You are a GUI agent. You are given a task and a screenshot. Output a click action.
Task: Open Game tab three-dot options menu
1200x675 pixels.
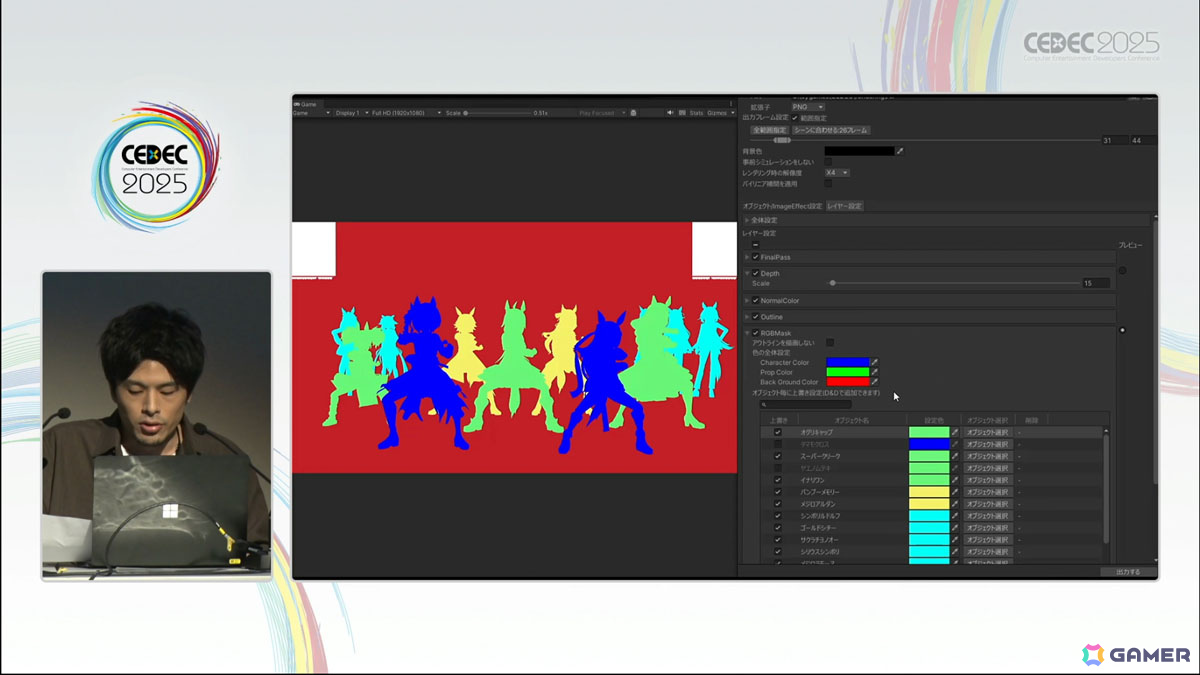click(x=730, y=103)
